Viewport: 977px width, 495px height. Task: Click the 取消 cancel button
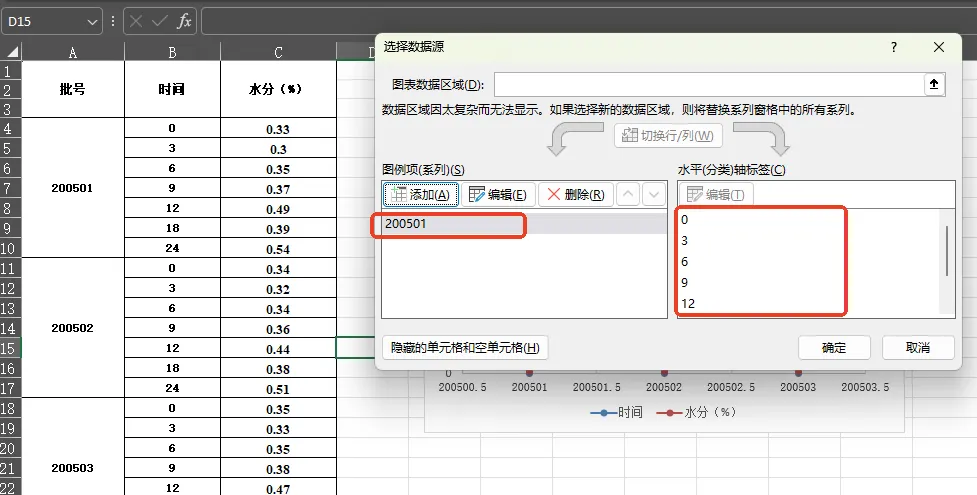click(x=918, y=347)
